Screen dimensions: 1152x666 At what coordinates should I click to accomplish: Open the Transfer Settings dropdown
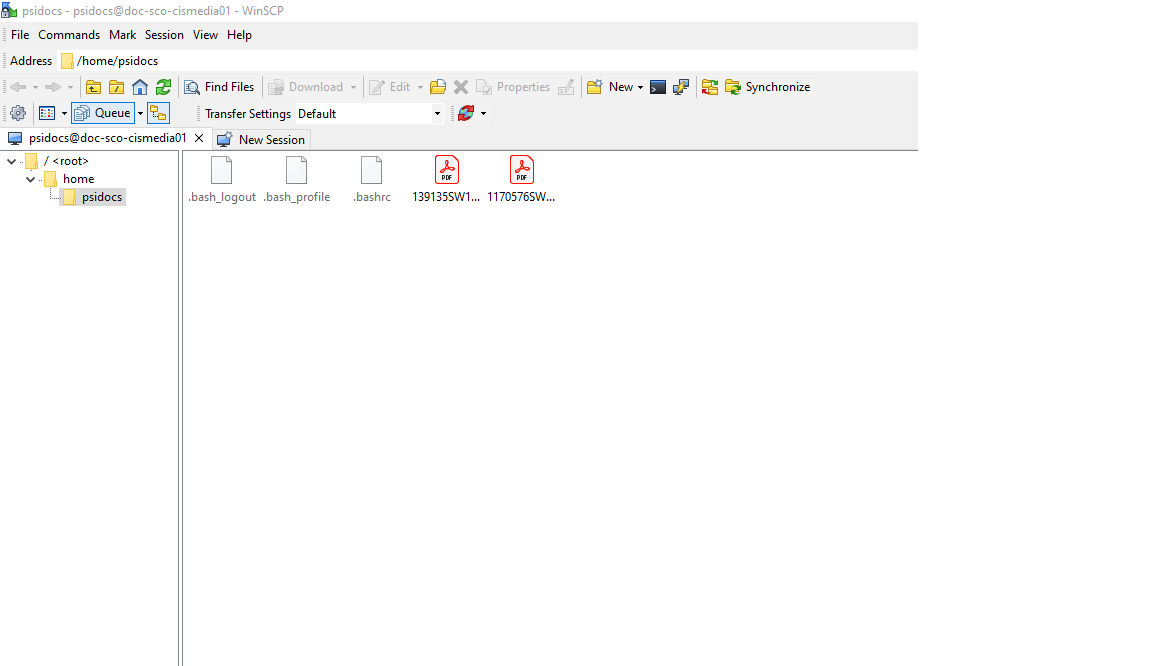pos(437,113)
